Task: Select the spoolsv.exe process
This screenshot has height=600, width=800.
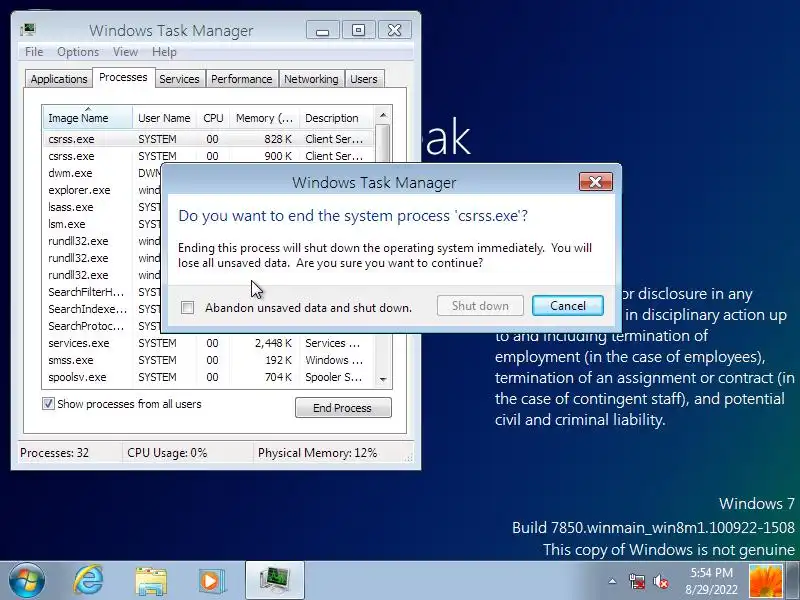Action: [x=208, y=377]
